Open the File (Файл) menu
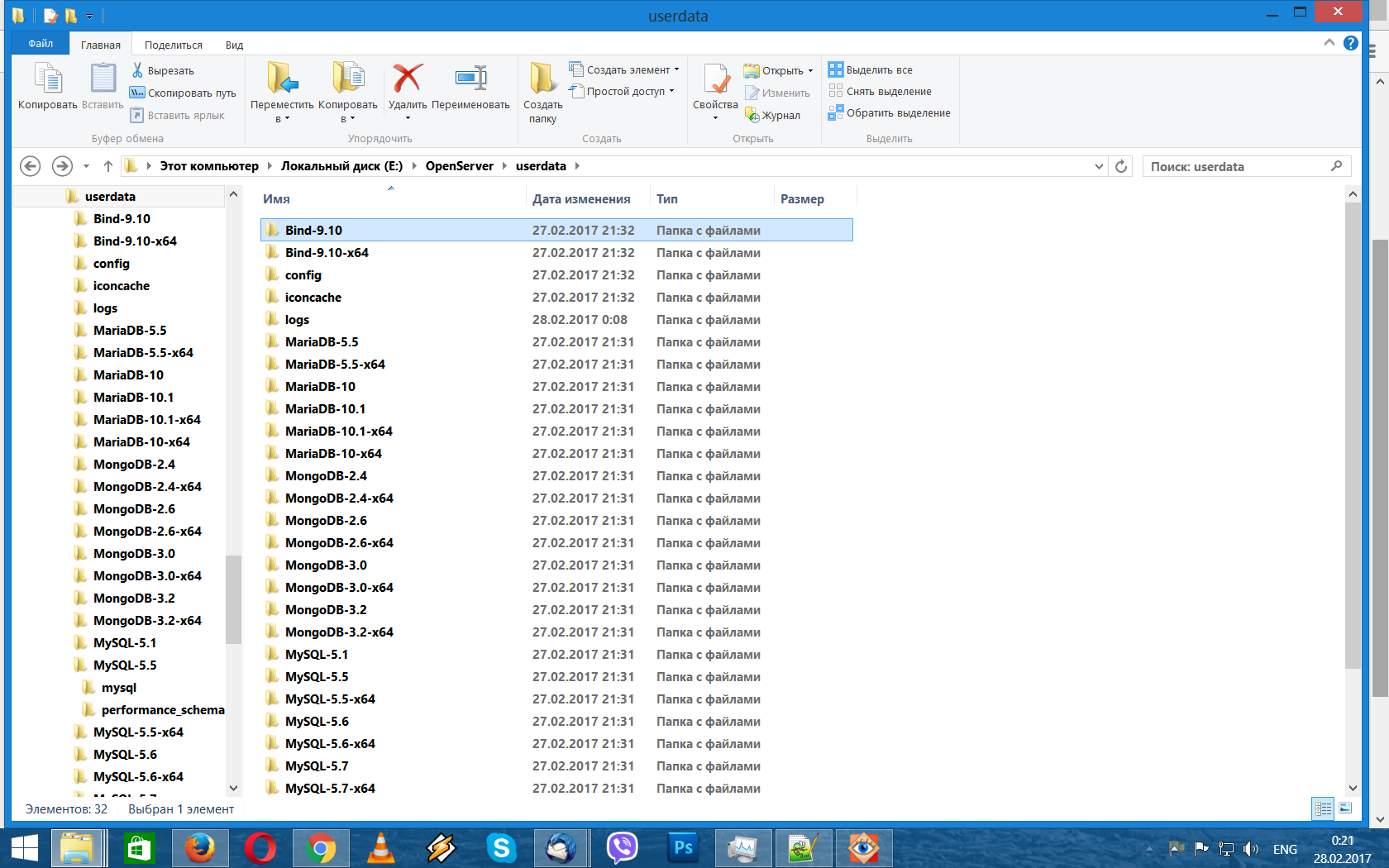This screenshot has width=1389, height=868. tap(41, 44)
